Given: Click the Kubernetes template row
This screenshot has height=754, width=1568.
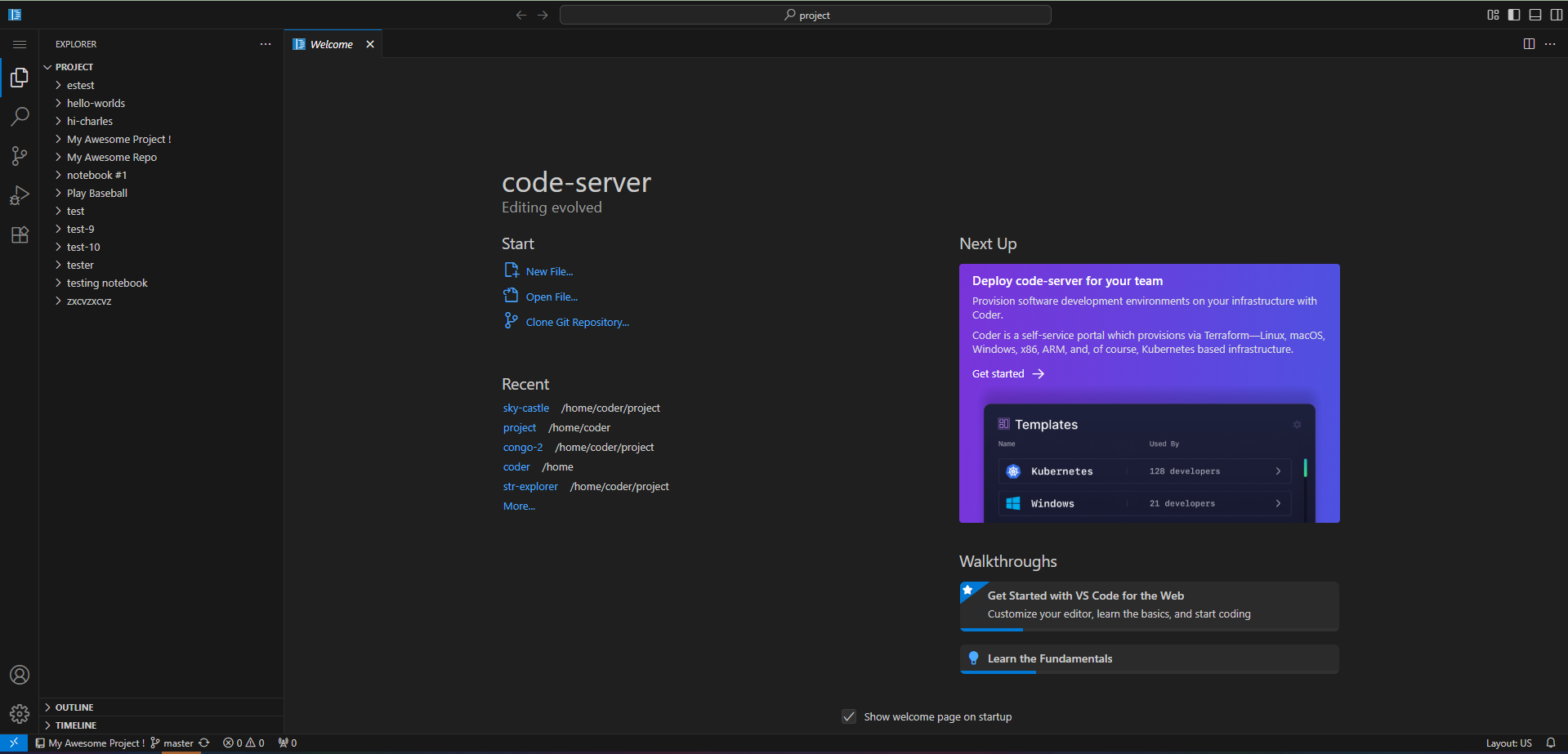Looking at the screenshot, I should (1144, 471).
